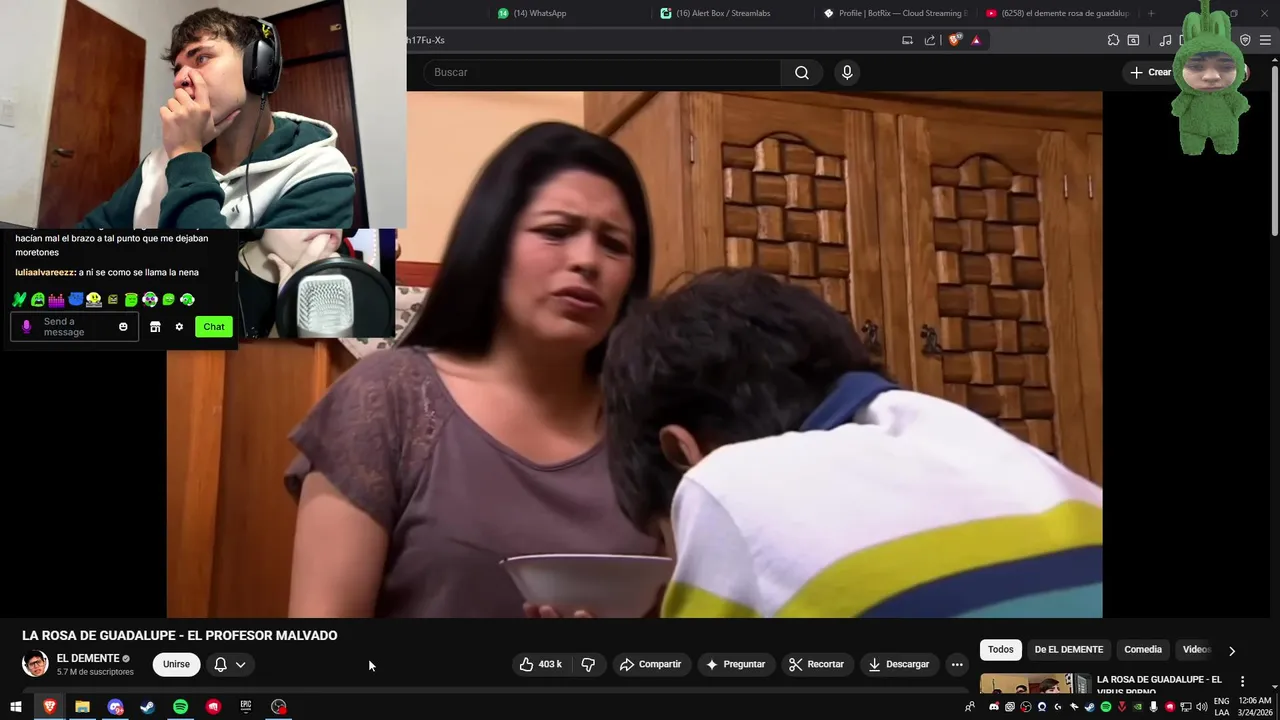Open Epic Games Launcher taskbar icon

(245, 707)
